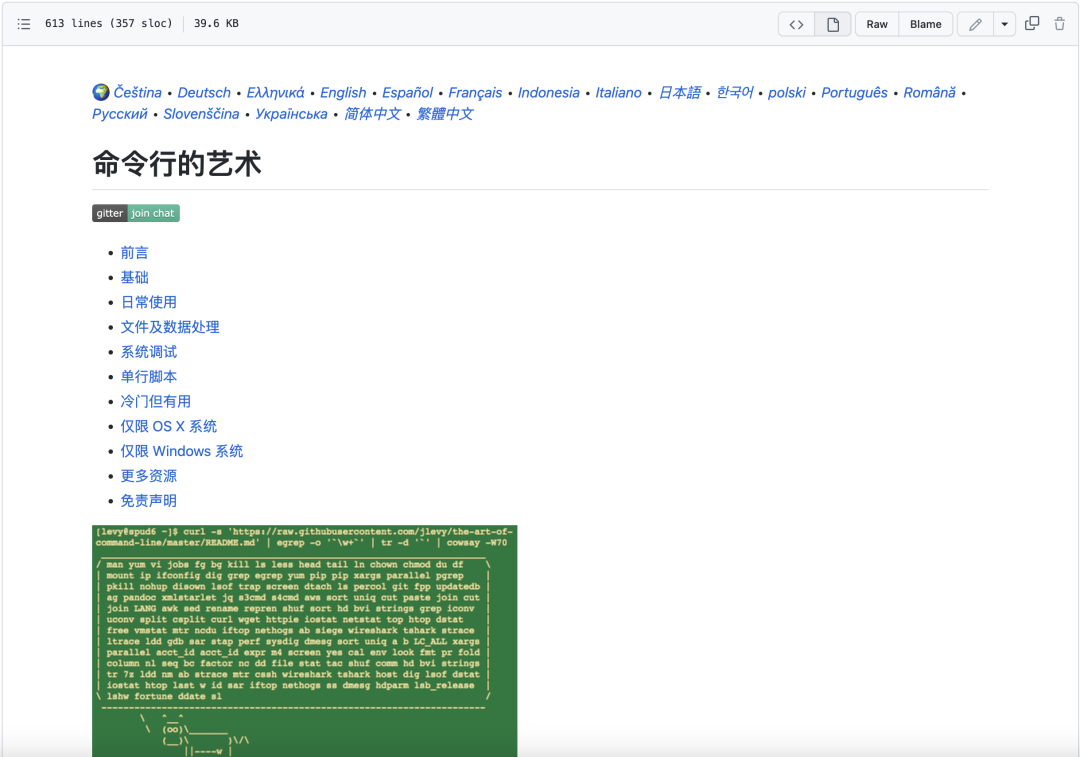Viewport: 1080px width, 757px height.
Task: Click the gitter join chat badge
Action: tap(136, 213)
